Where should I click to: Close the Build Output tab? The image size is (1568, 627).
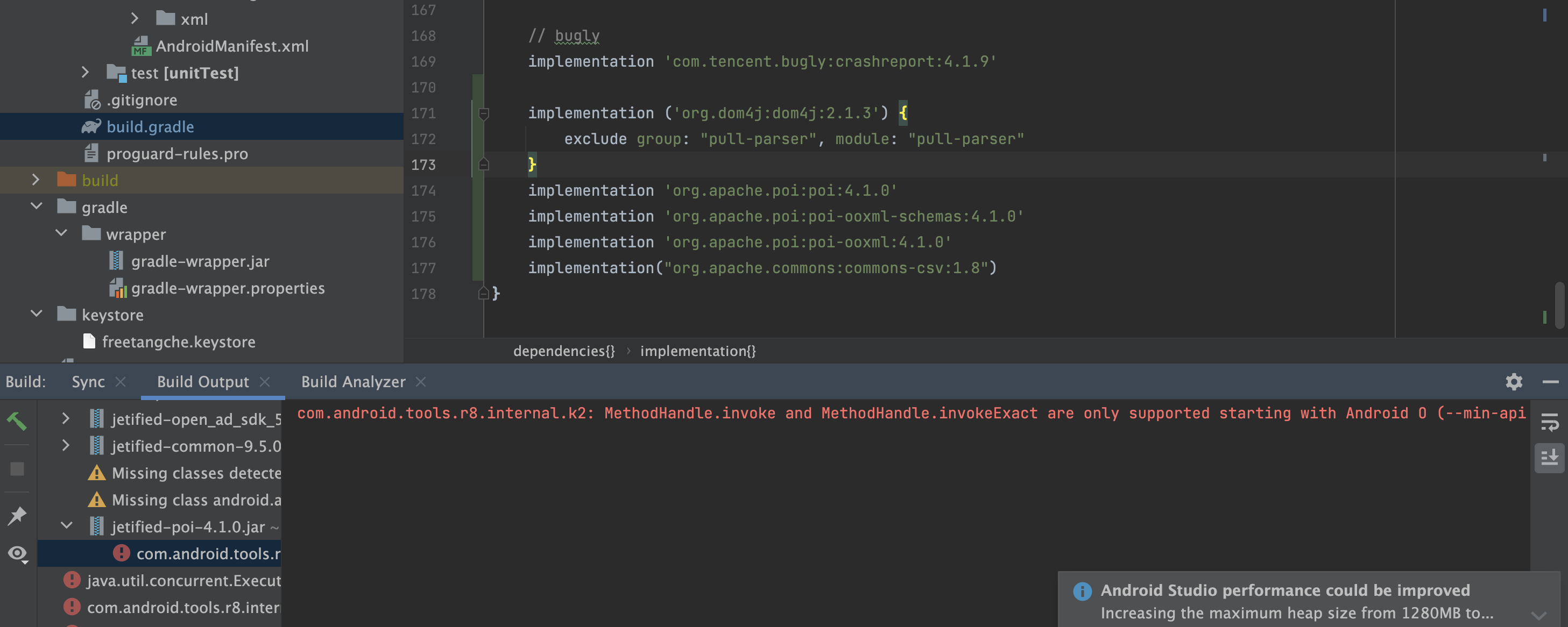pyautogui.click(x=265, y=382)
